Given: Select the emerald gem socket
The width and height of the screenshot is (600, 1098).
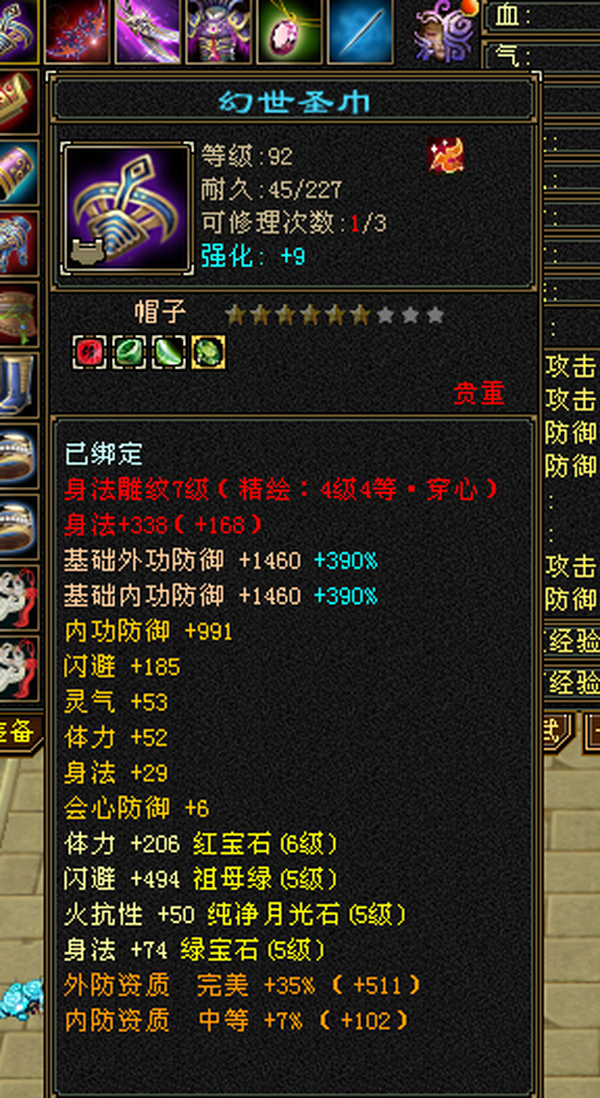Looking at the screenshot, I should point(130,352).
